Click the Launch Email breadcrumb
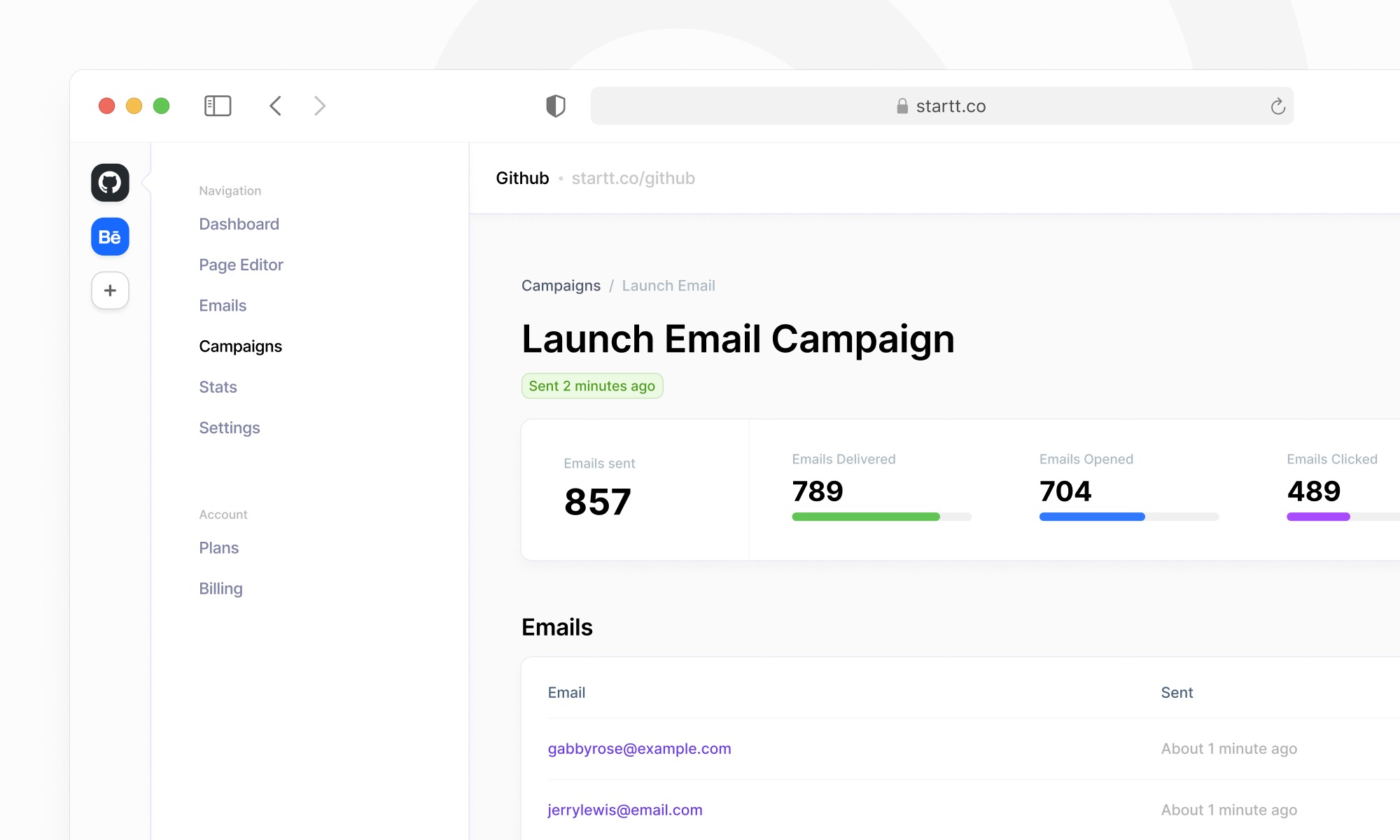 tap(668, 286)
